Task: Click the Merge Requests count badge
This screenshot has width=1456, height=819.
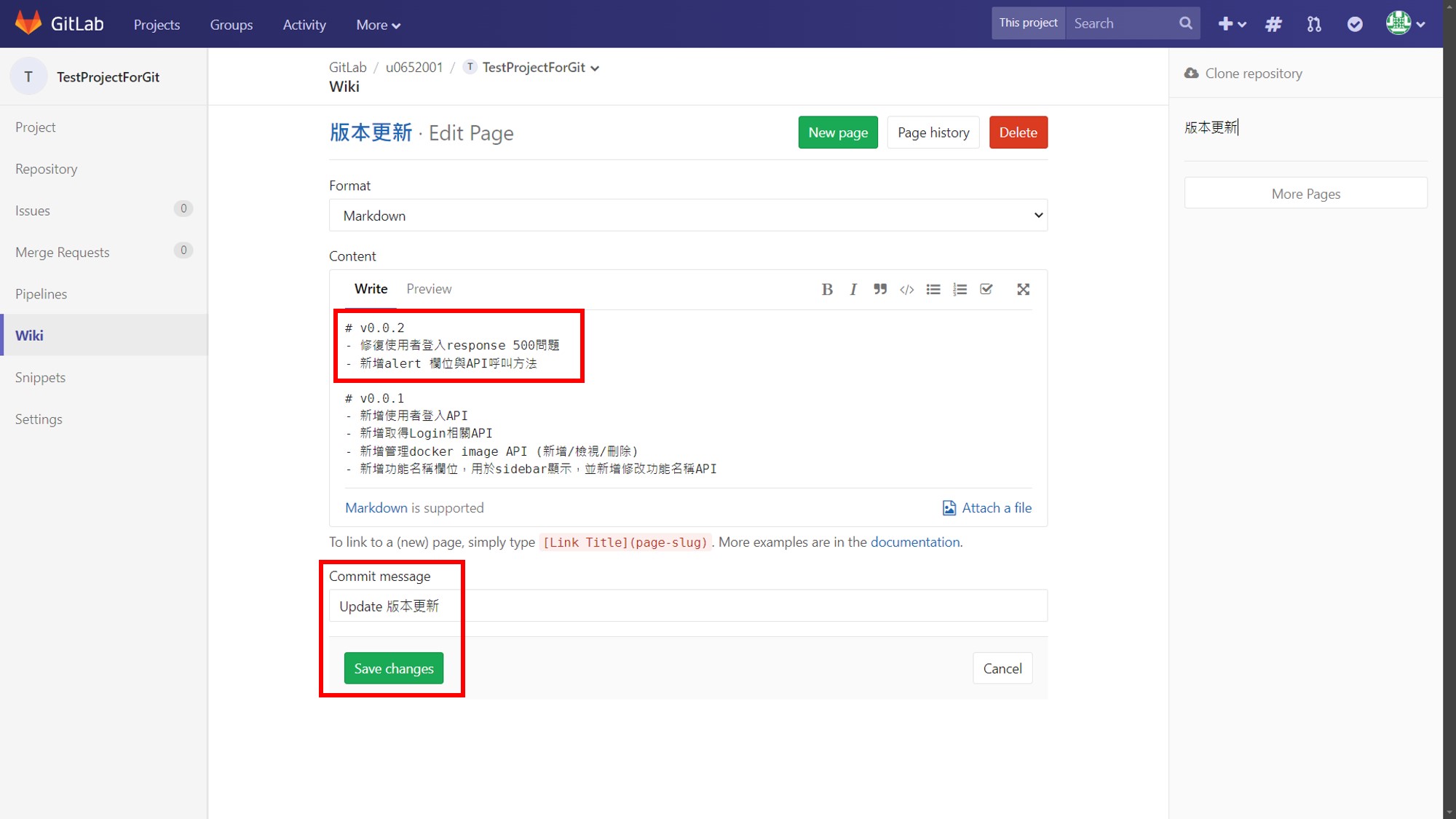Action: (183, 250)
